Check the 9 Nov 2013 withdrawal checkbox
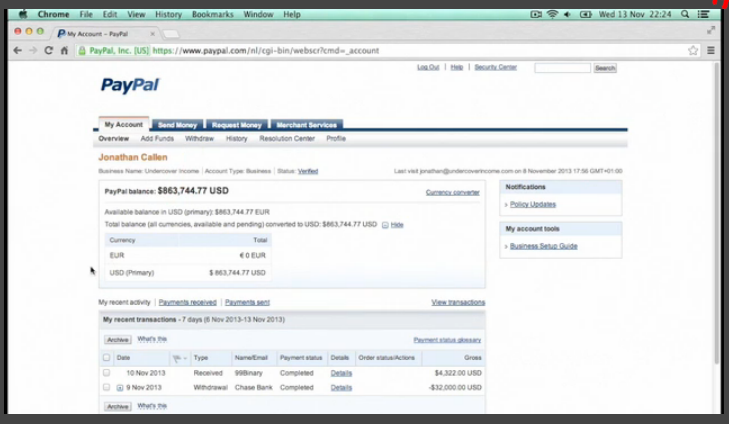This screenshot has width=730, height=426. point(107,387)
